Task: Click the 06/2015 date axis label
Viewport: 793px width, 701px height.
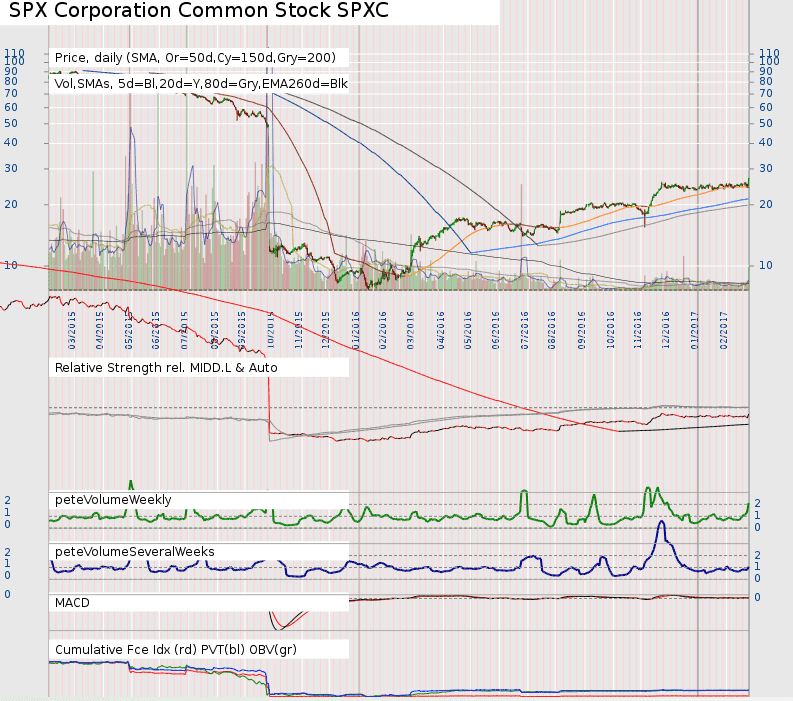Action: [156, 330]
